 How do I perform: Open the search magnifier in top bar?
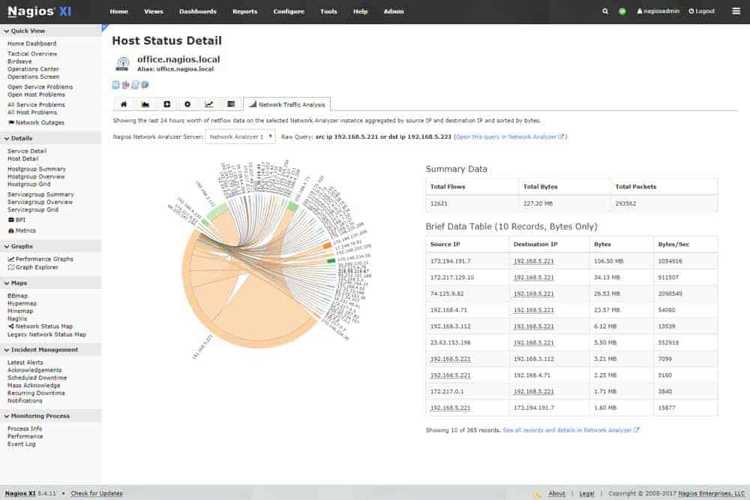coord(605,11)
